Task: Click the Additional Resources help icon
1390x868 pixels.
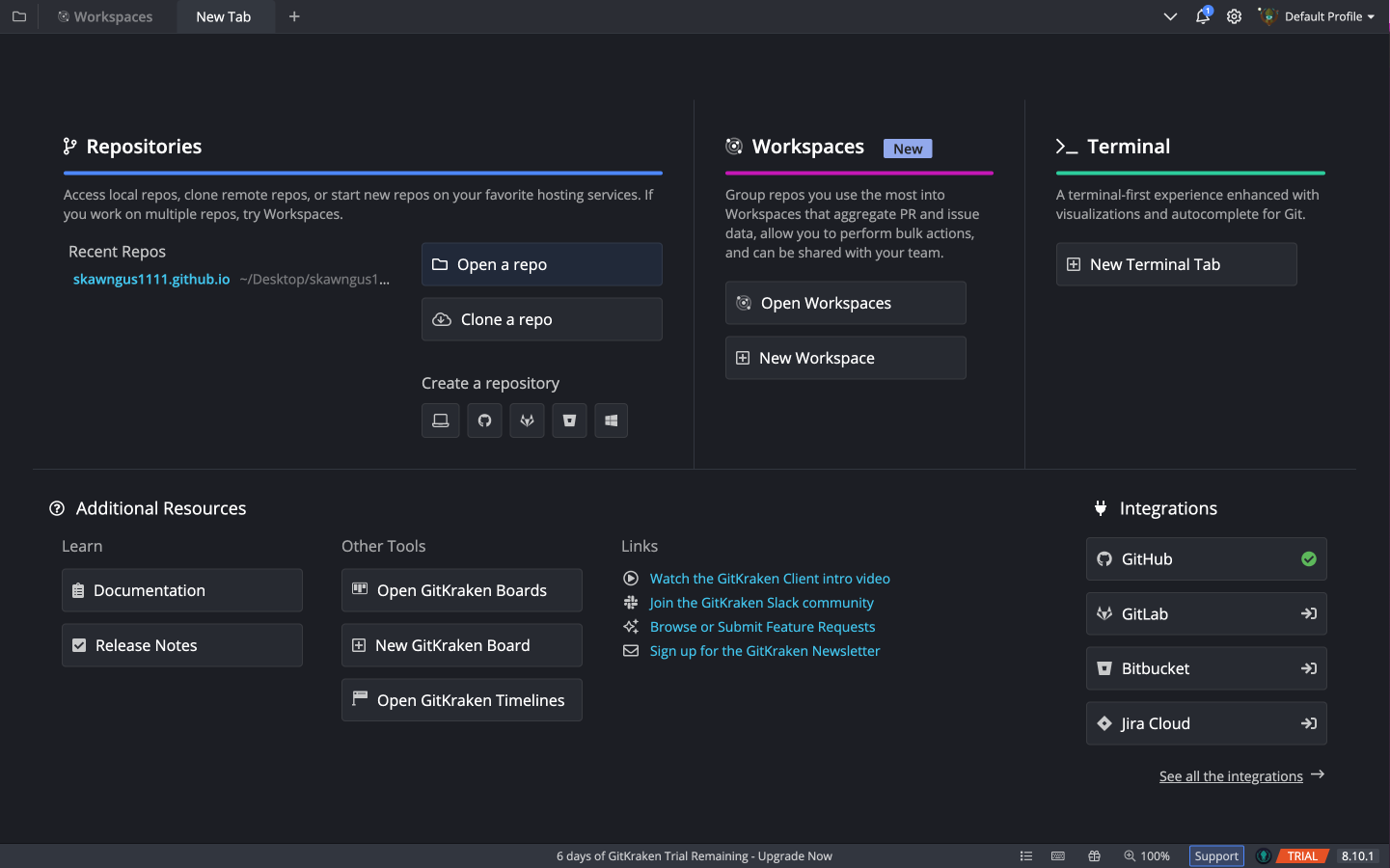Action: [57, 508]
